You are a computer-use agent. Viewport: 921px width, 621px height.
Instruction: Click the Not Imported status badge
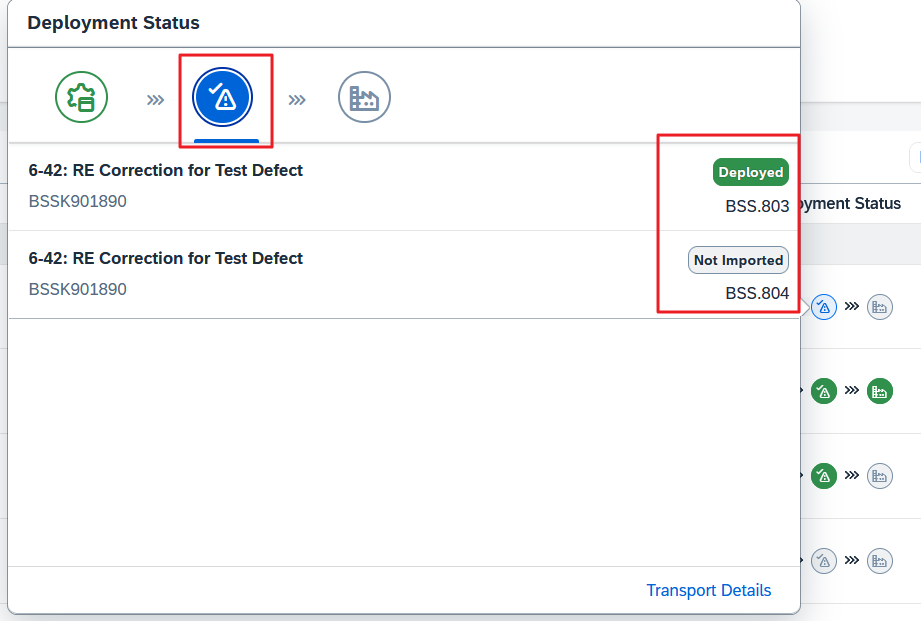pos(738,260)
